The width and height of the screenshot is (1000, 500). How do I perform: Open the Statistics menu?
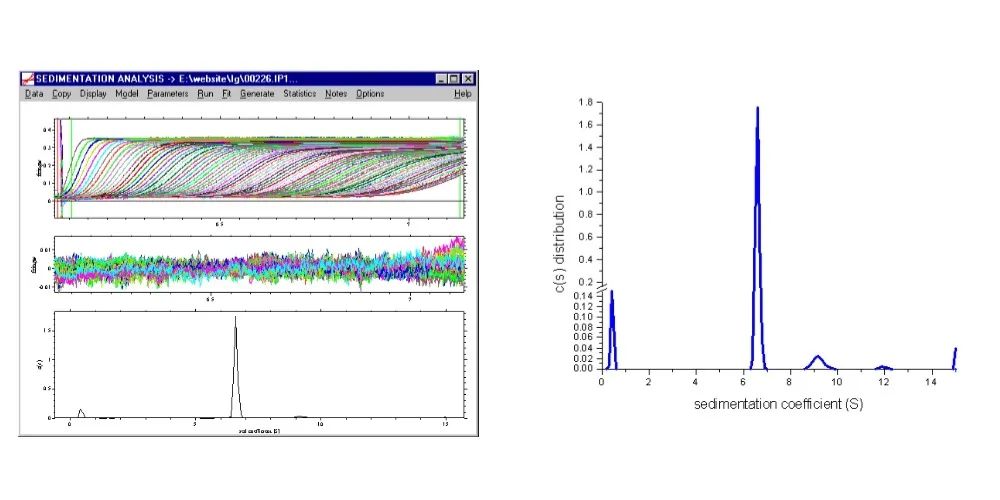(300, 94)
